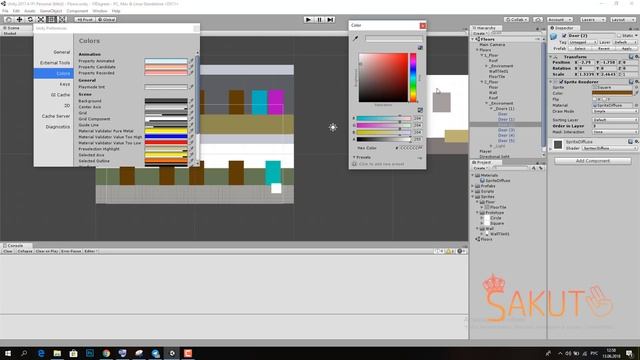Open Mask Interaction dropdown
The height and width of the screenshot is (360, 640).
(615, 132)
